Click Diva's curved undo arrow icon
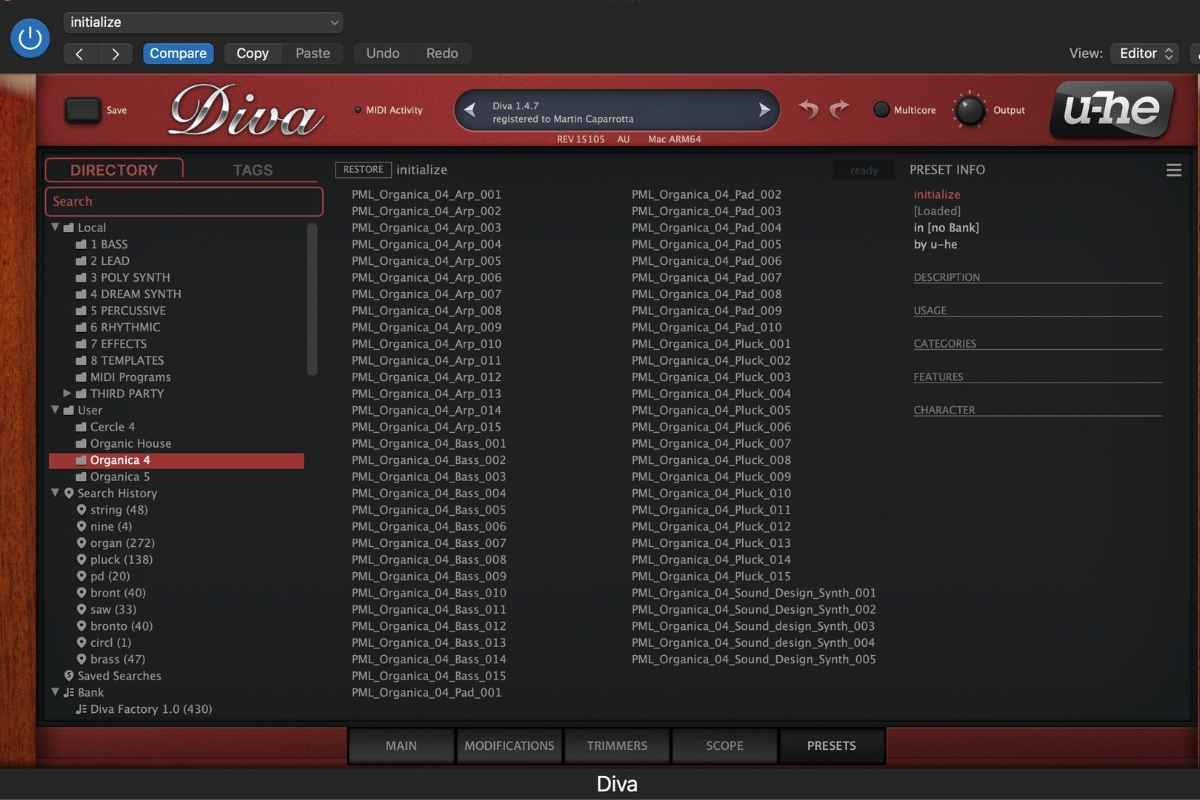This screenshot has height=800, width=1200. [x=808, y=109]
